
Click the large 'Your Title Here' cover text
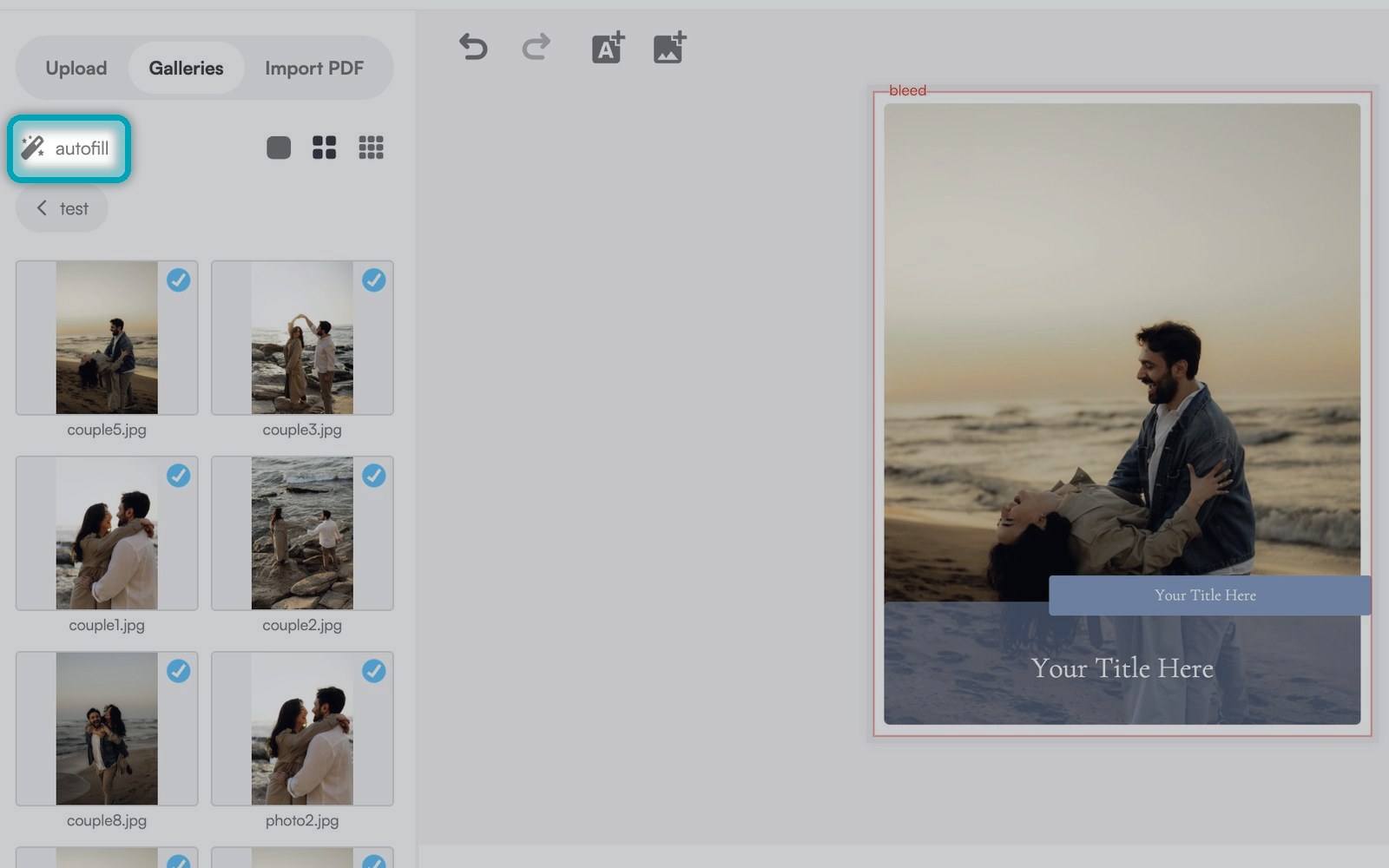tap(1122, 668)
